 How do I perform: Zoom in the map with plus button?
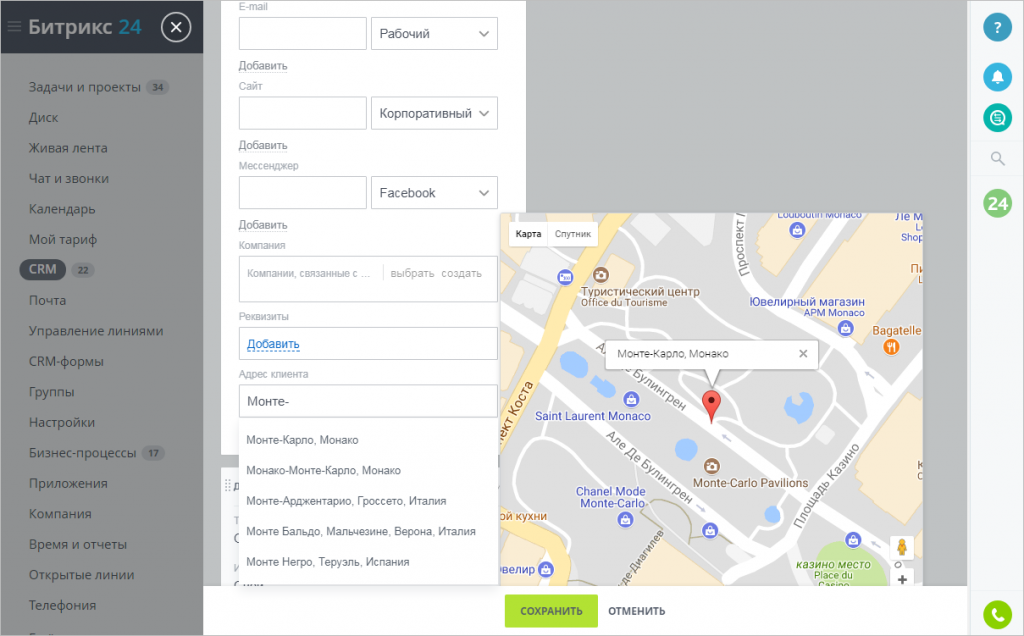pyautogui.click(x=902, y=579)
